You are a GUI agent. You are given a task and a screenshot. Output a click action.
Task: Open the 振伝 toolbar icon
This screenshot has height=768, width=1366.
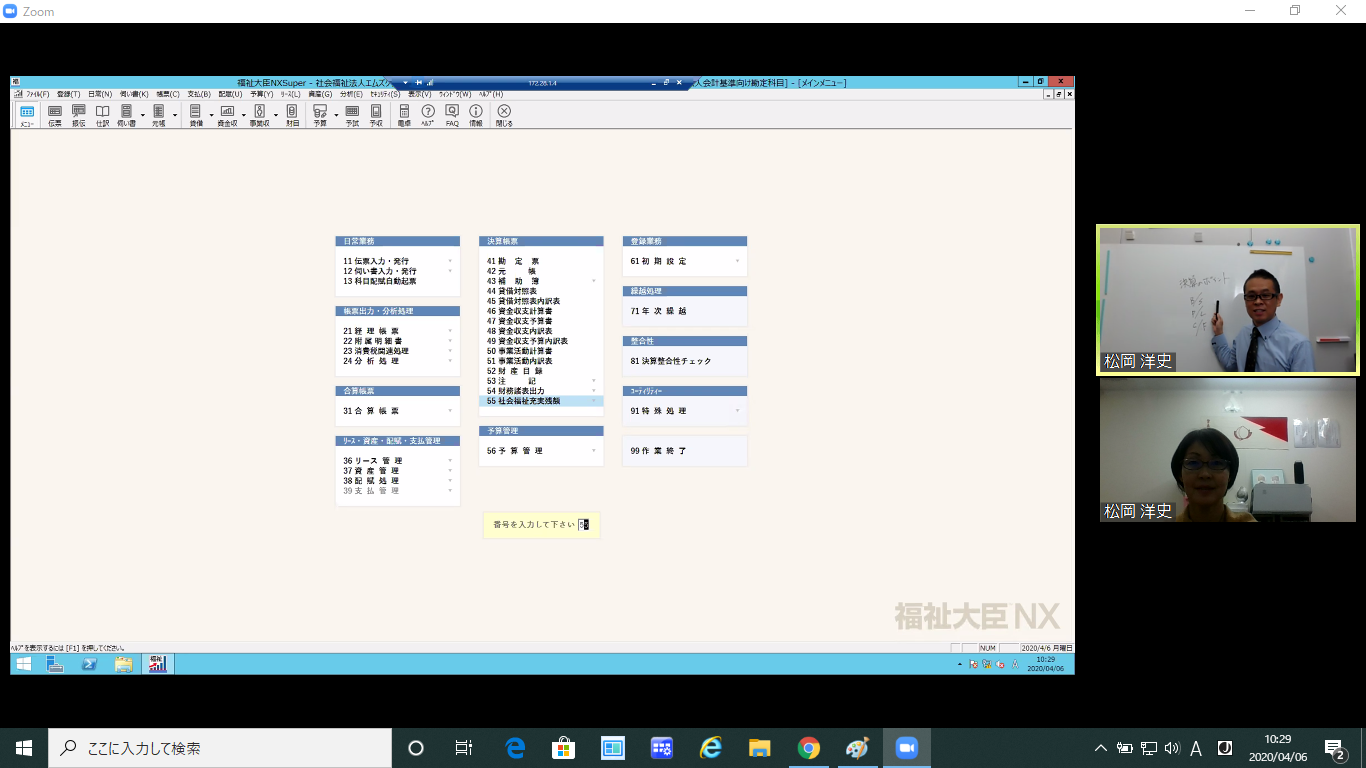click(79, 115)
